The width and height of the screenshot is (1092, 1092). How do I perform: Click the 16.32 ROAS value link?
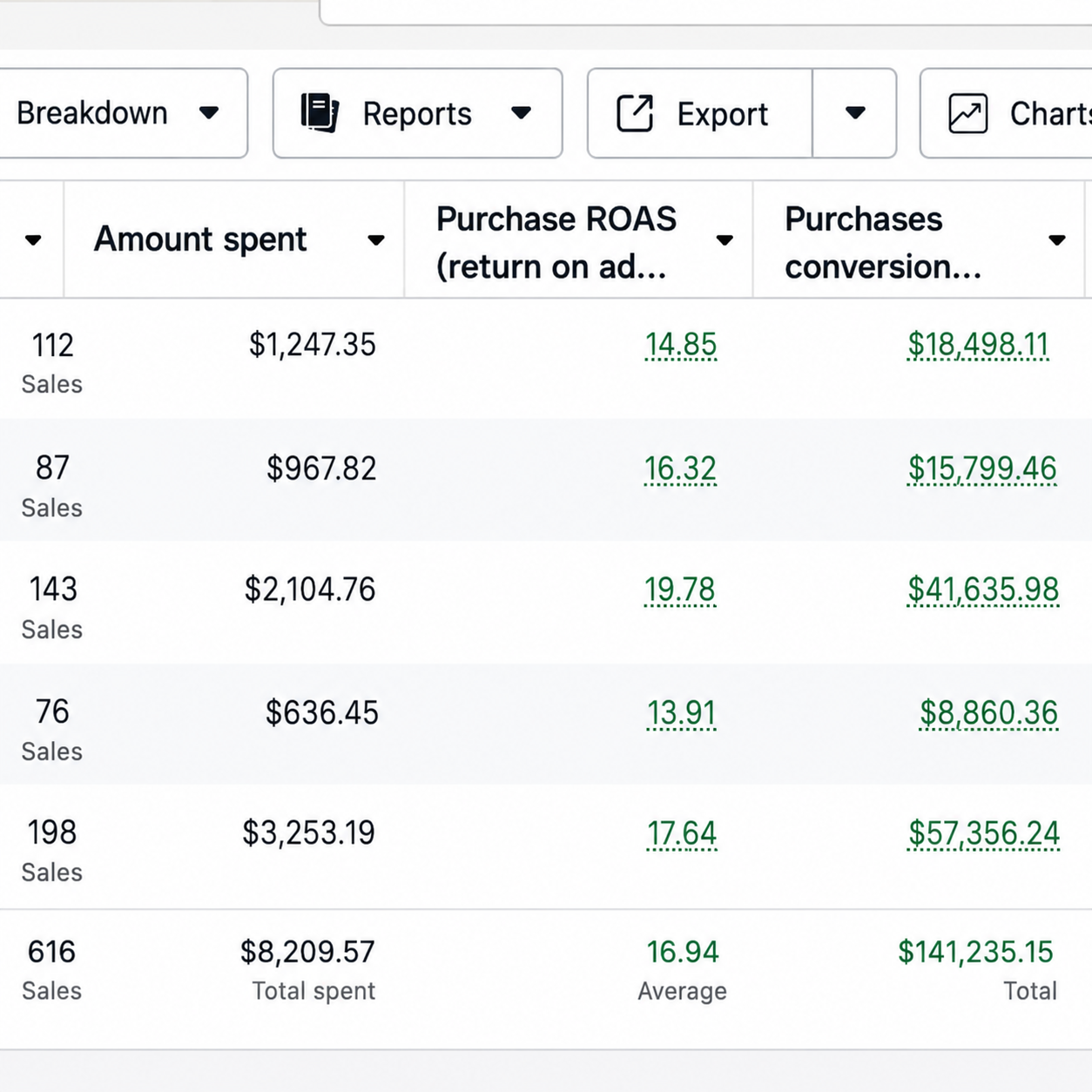click(x=680, y=469)
